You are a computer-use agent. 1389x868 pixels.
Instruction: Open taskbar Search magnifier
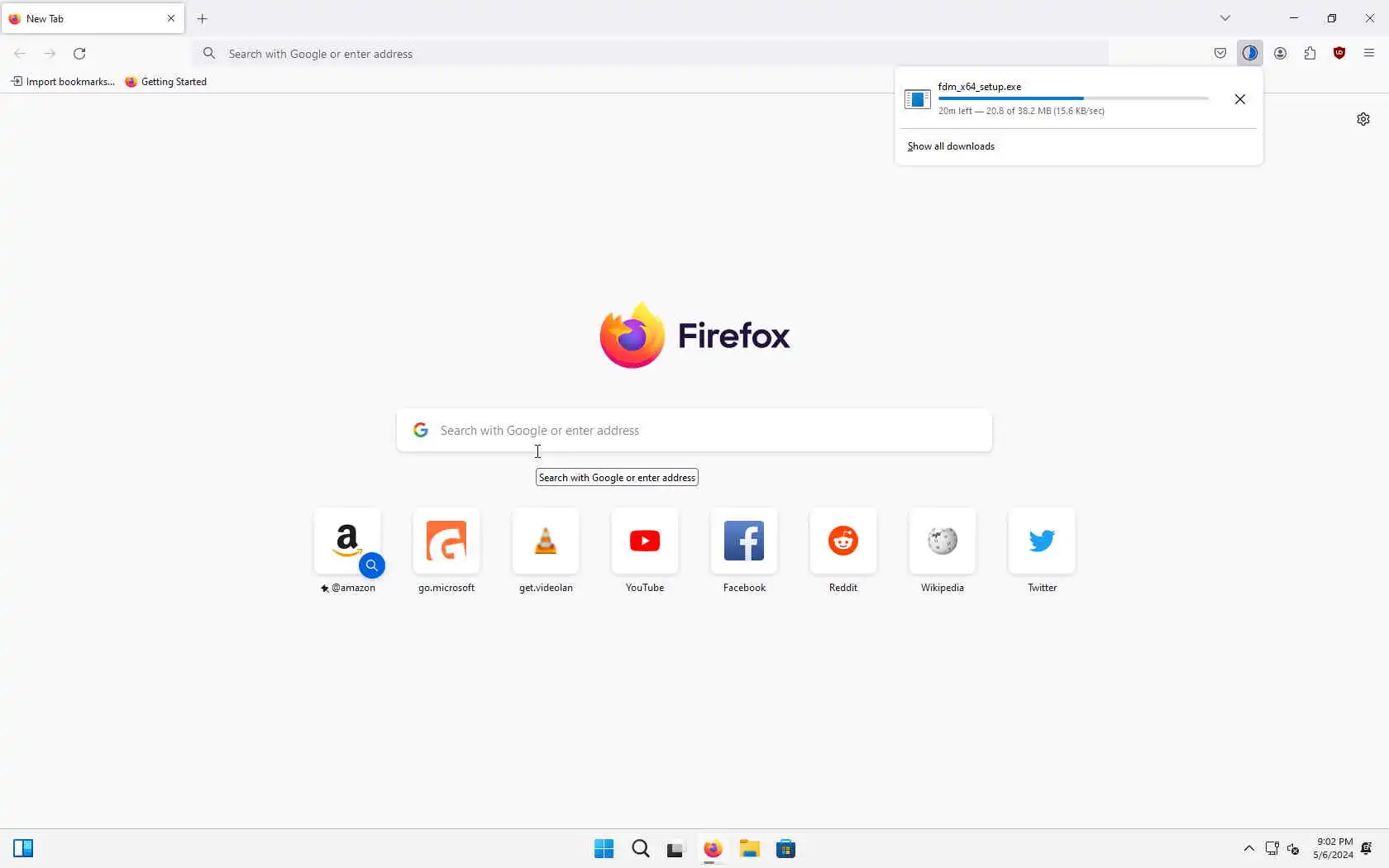point(641,849)
